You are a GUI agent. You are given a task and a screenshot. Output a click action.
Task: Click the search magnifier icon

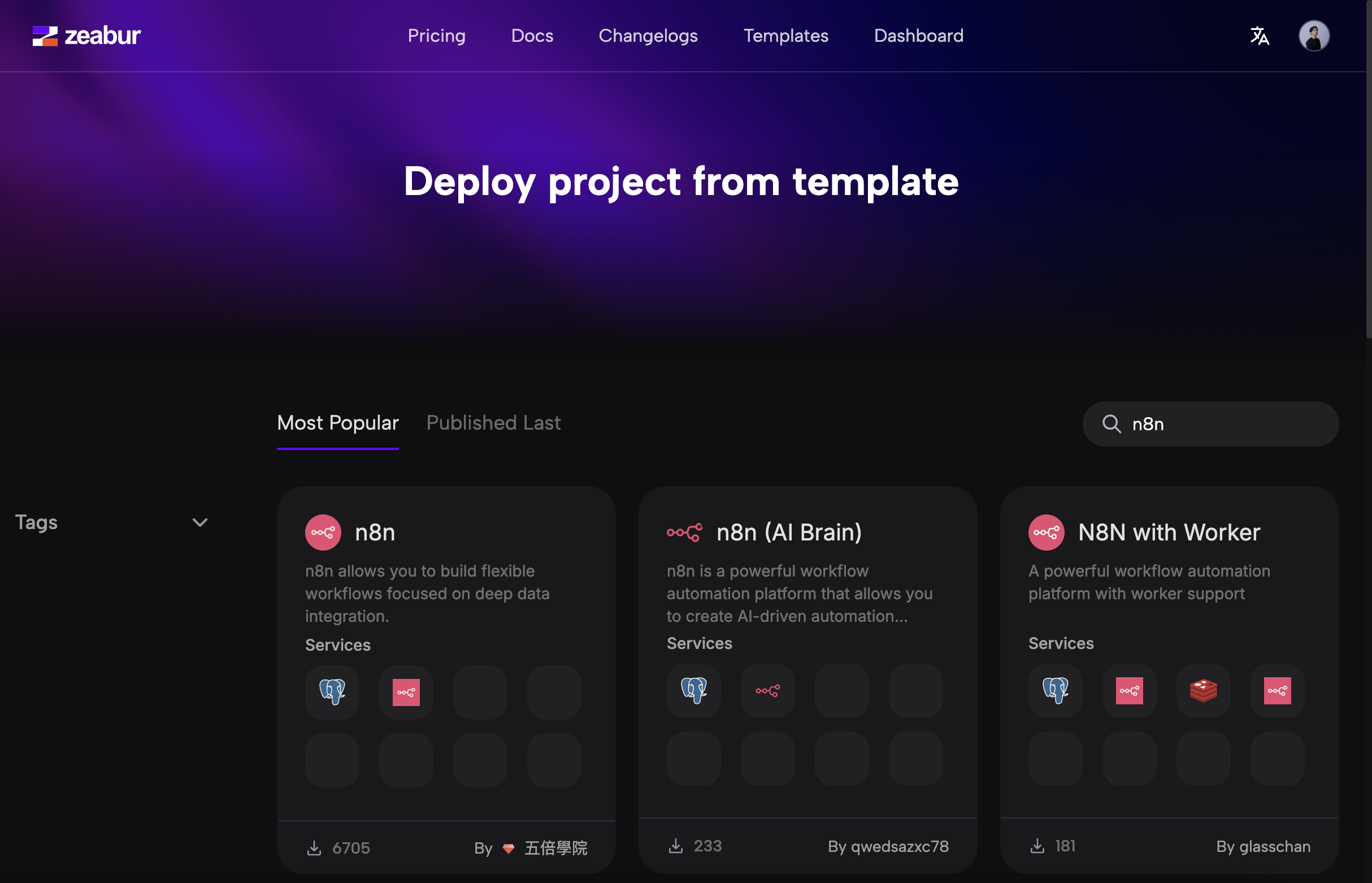click(1112, 424)
